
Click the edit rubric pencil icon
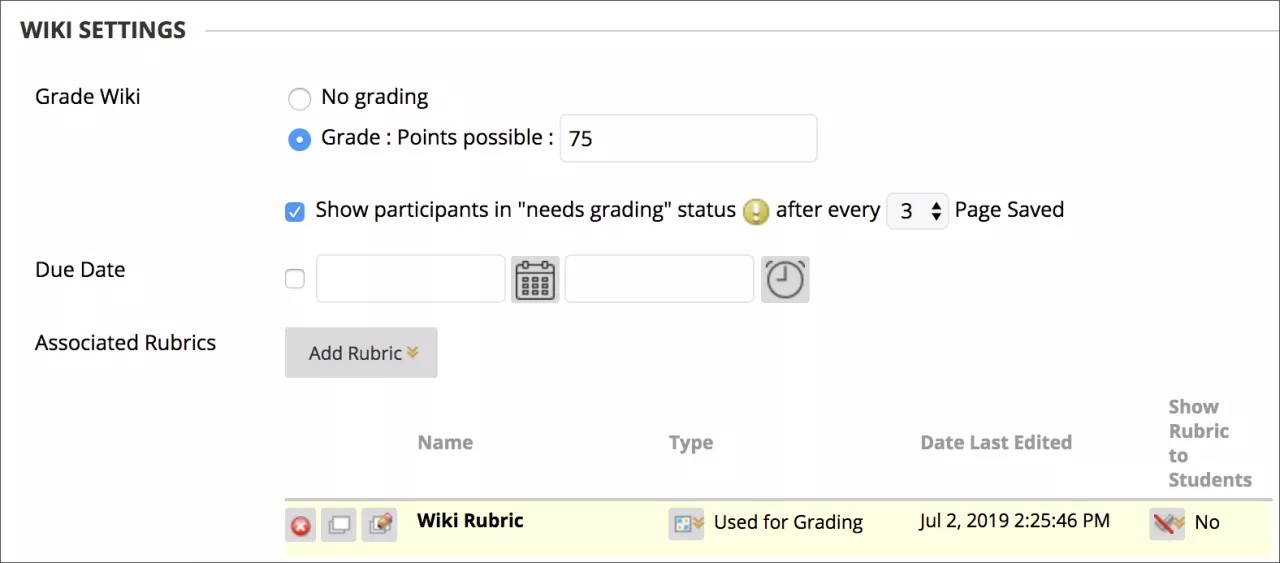[x=379, y=524]
